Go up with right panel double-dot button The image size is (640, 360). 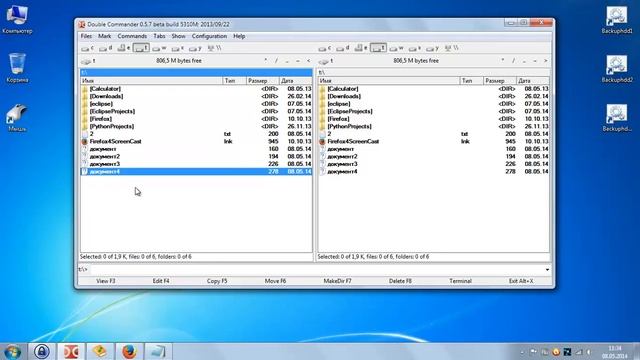(x=524, y=61)
